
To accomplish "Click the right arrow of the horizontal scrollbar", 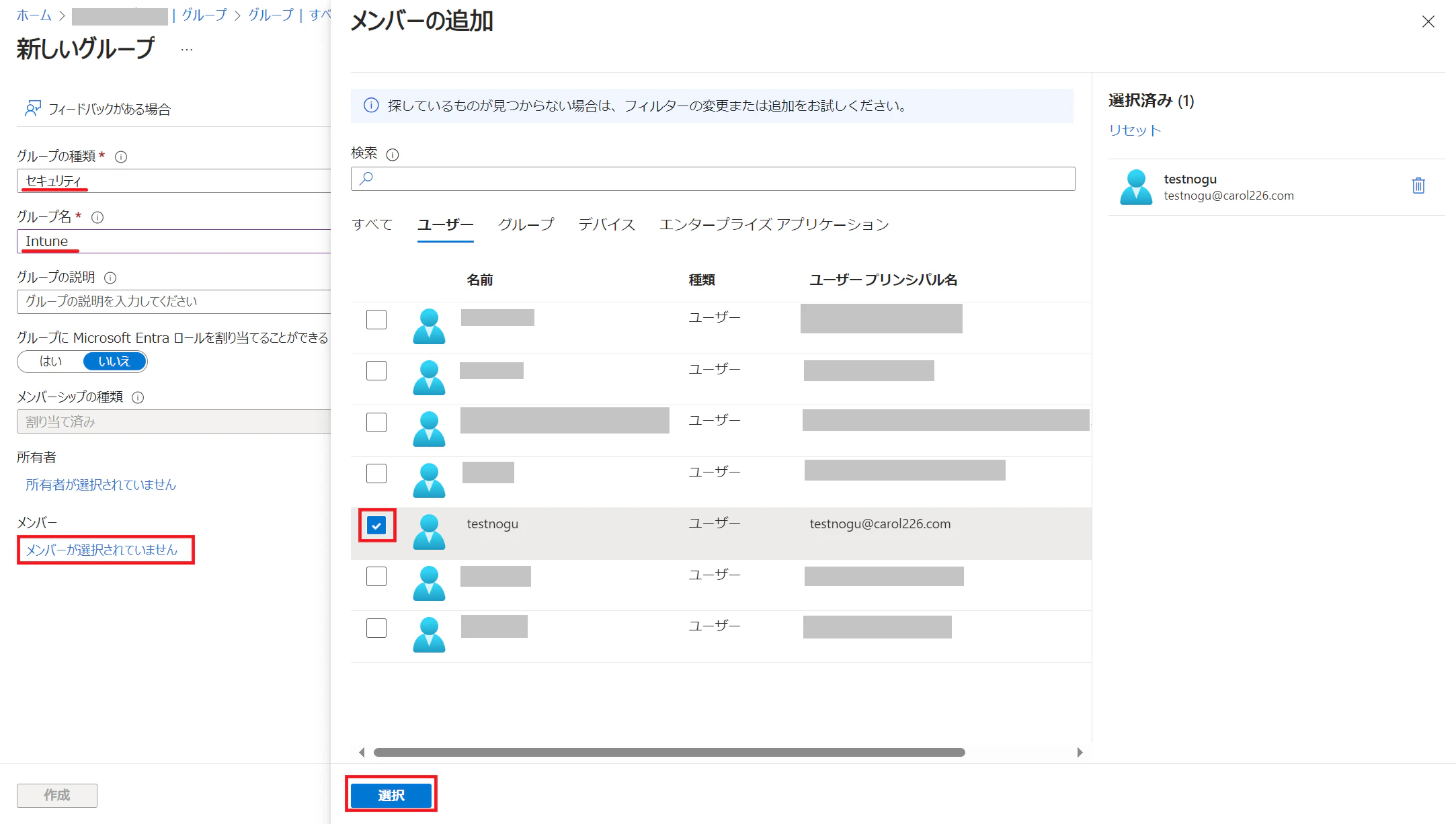I will (x=1080, y=752).
